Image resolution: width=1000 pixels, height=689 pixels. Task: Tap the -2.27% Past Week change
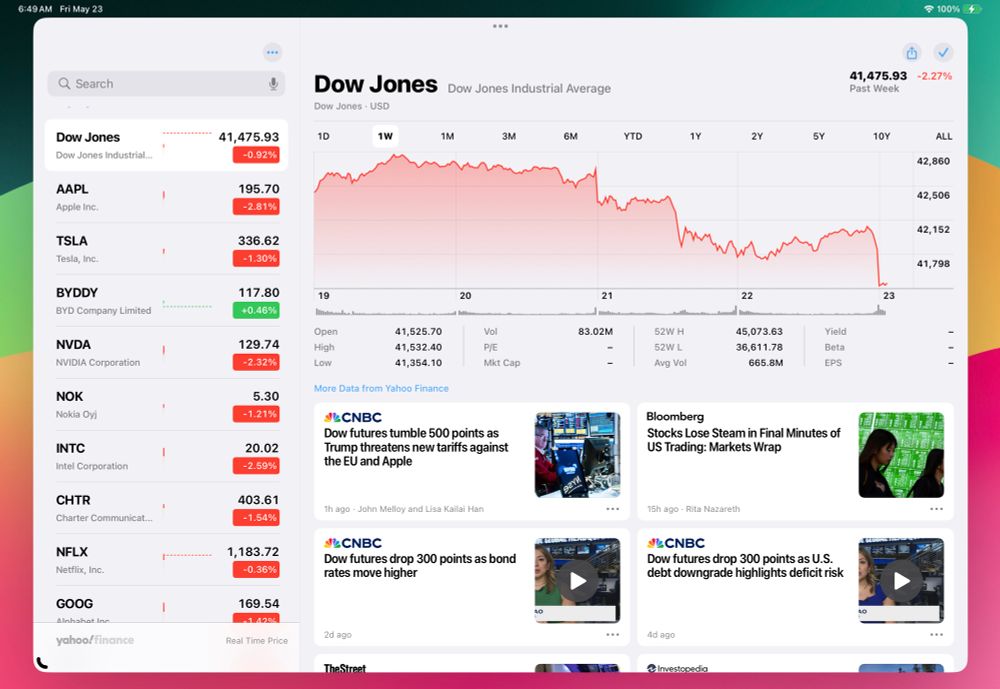[x=934, y=76]
